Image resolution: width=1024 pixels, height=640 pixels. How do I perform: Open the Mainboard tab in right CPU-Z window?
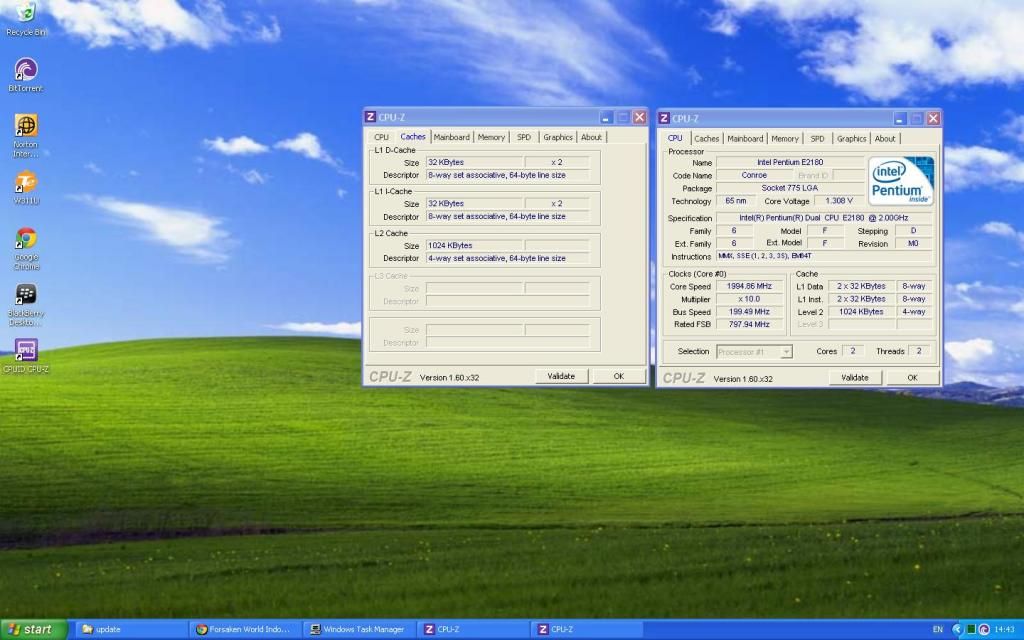(x=745, y=138)
